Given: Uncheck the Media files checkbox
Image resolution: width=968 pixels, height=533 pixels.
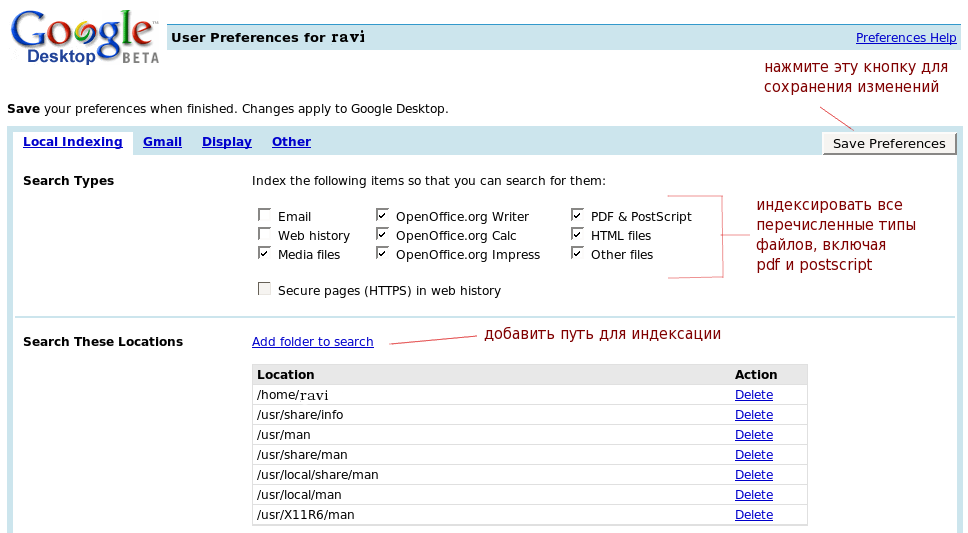Looking at the screenshot, I should (x=264, y=253).
